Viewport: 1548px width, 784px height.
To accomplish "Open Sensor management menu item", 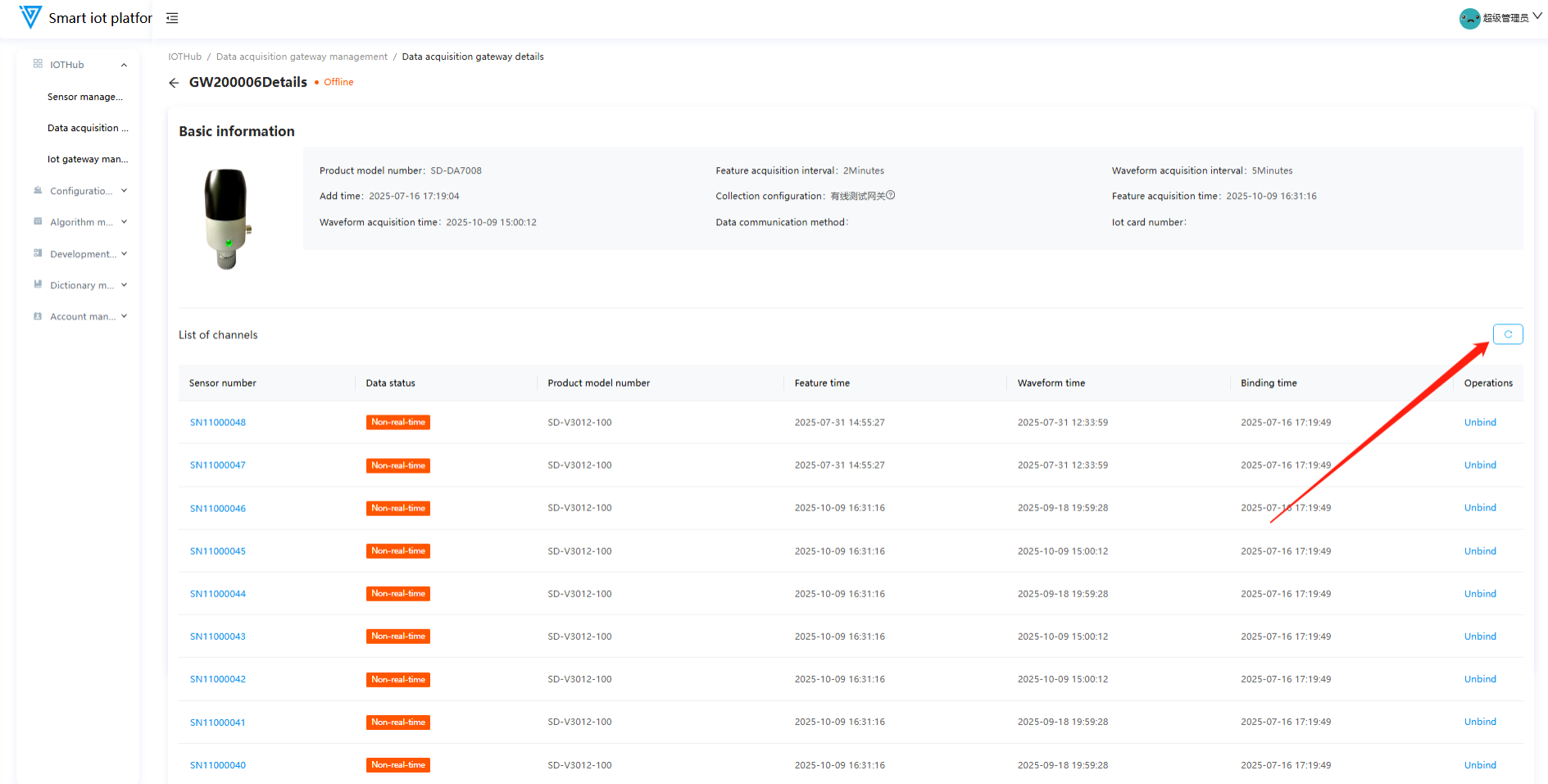I will click(85, 97).
